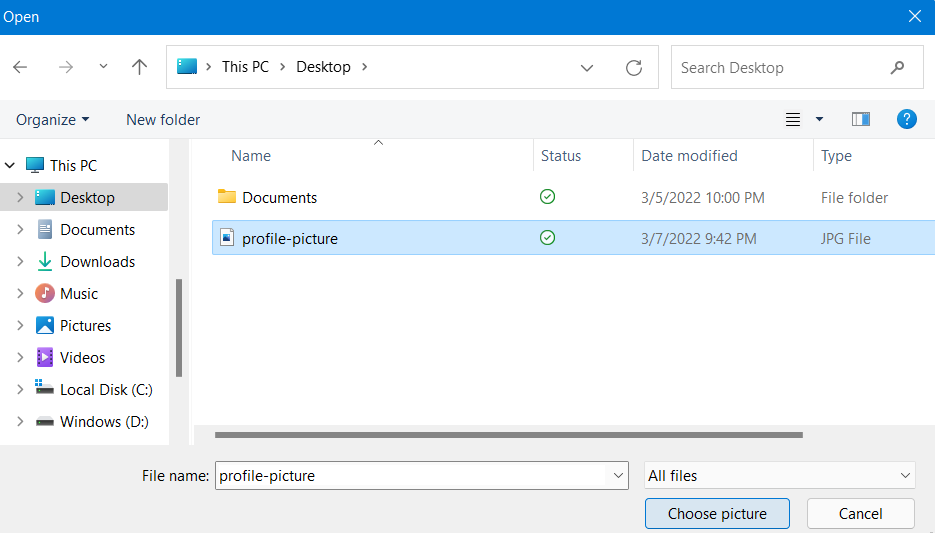The width and height of the screenshot is (935, 533).
Task: Click the File name input field
Action: (412, 476)
